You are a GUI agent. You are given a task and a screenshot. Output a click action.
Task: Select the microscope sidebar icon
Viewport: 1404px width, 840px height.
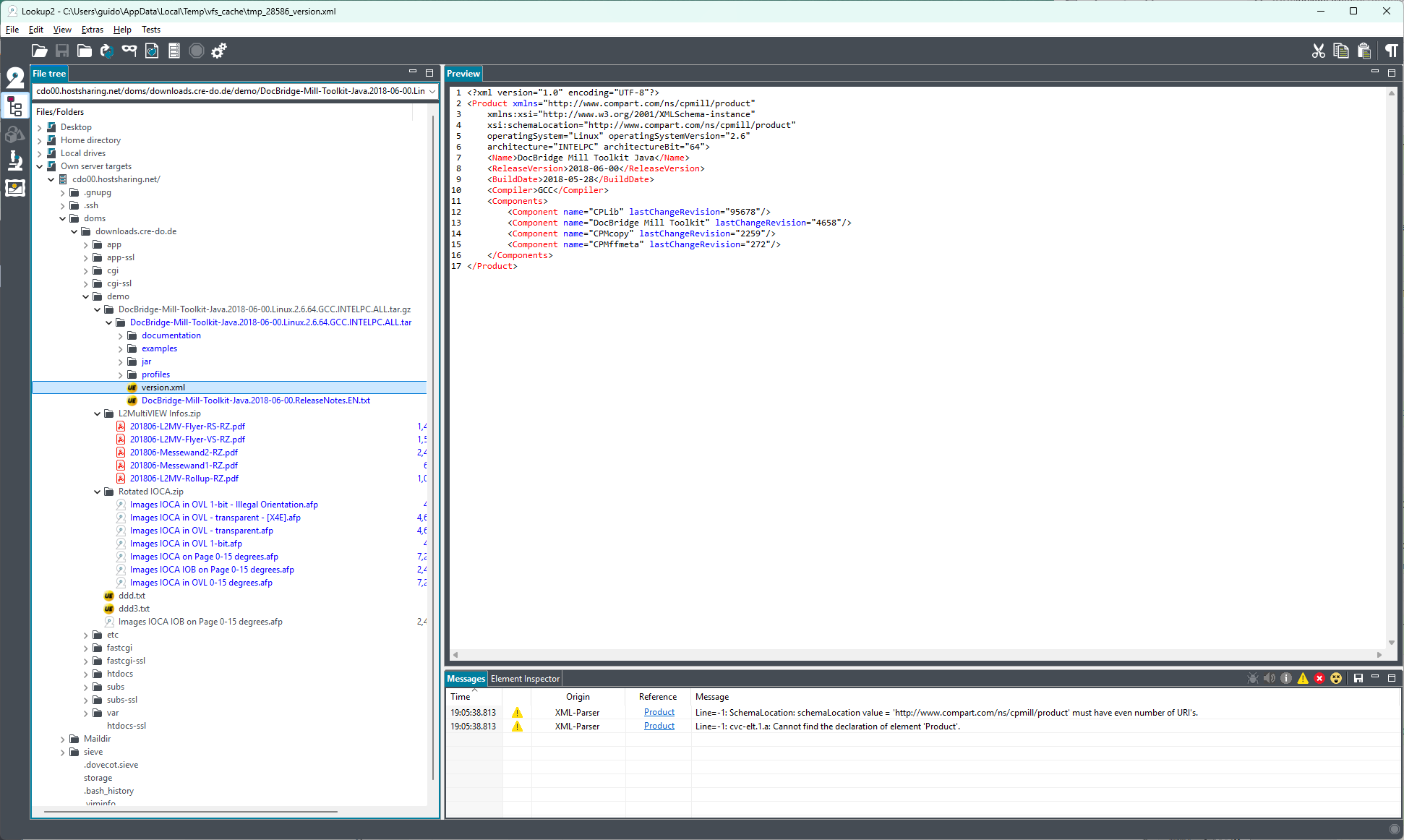point(14,160)
